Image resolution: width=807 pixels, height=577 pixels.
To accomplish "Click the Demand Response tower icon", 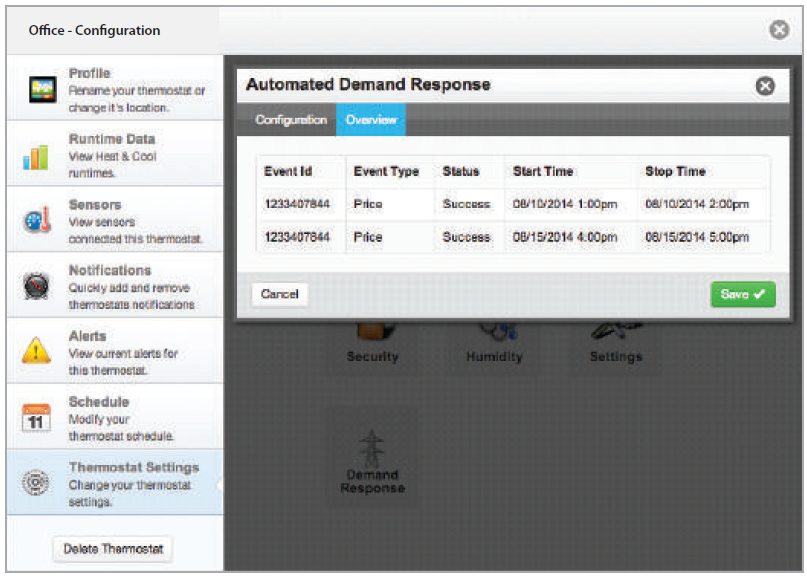I will pyautogui.click(x=372, y=448).
